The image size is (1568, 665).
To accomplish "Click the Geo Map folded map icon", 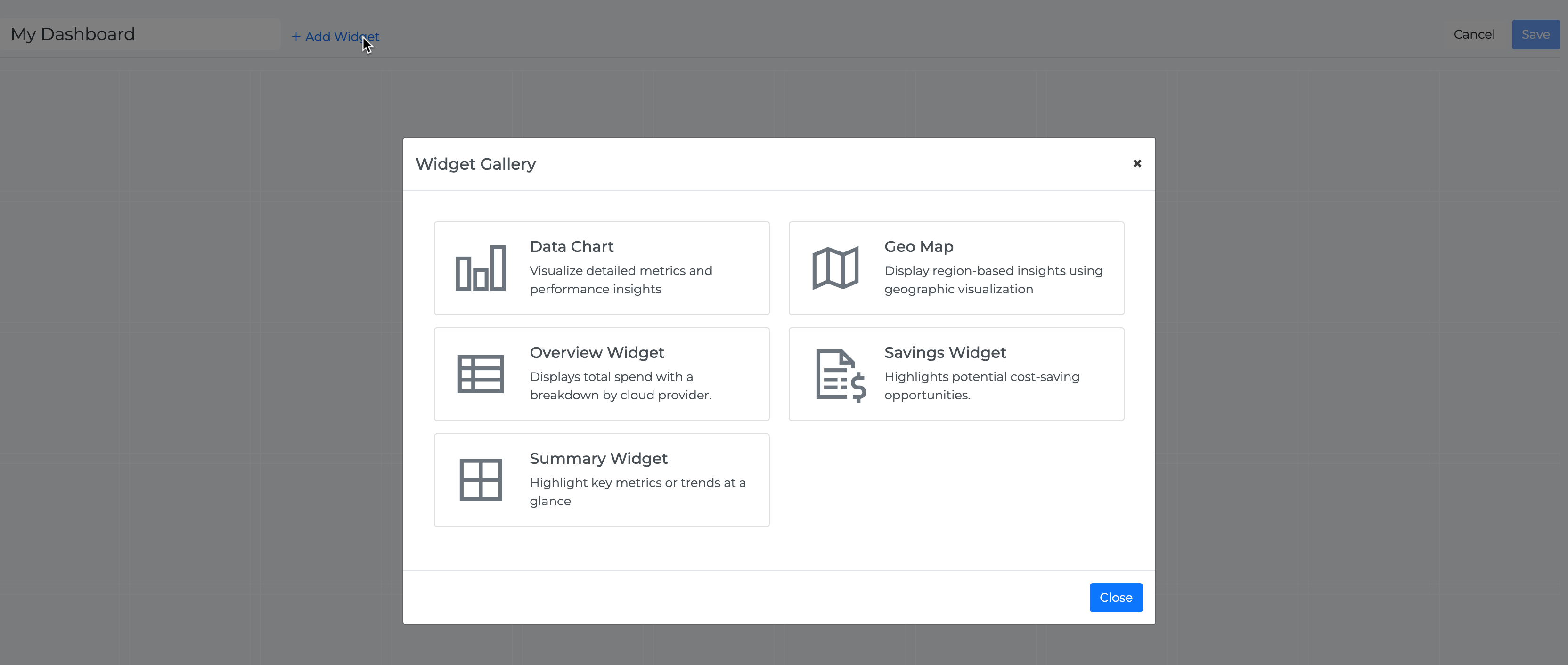I will 835,268.
